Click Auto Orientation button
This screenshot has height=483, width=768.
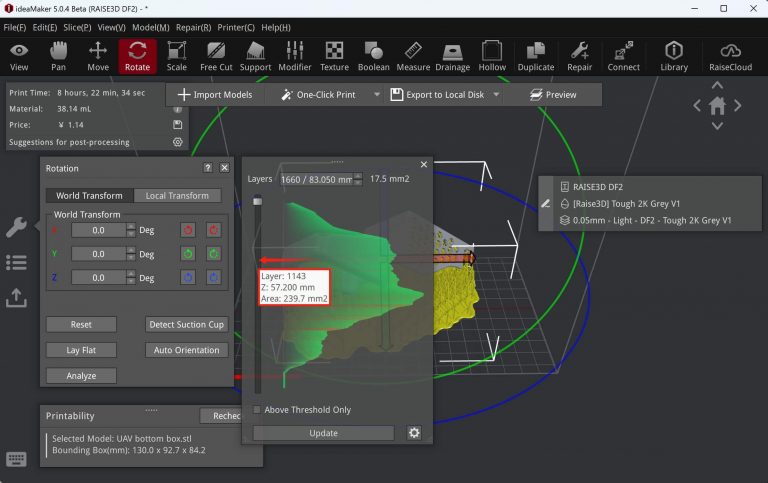(x=187, y=350)
